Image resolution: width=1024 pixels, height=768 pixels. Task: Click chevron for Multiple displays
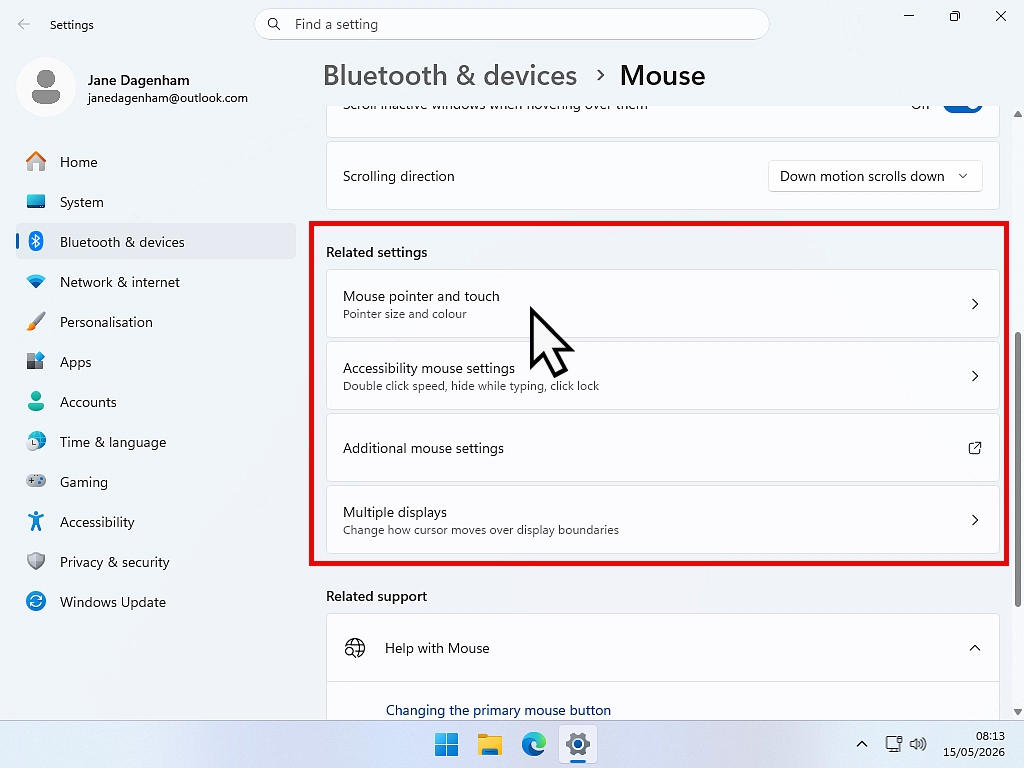[974, 520]
